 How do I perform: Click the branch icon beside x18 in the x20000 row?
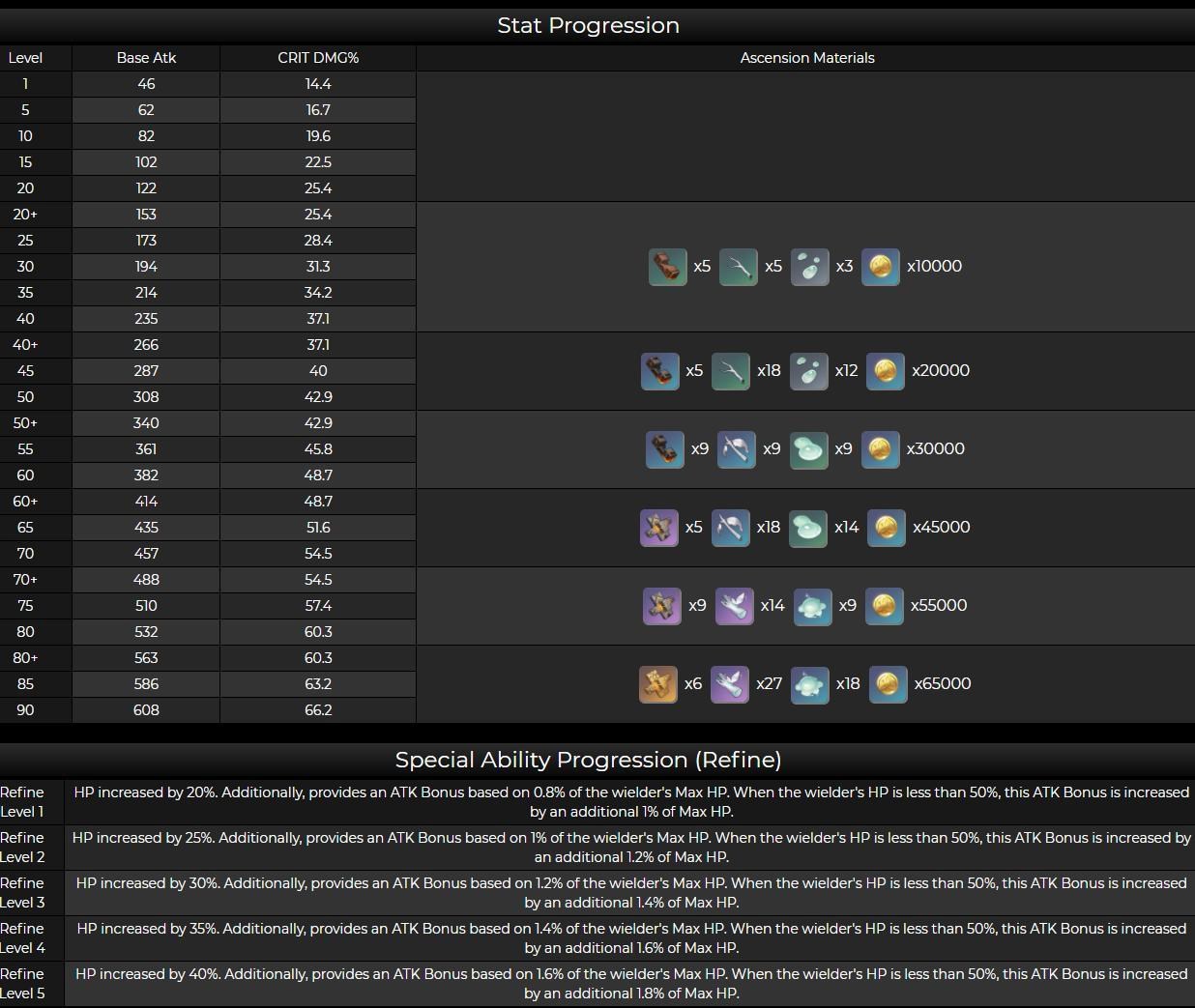click(x=731, y=371)
